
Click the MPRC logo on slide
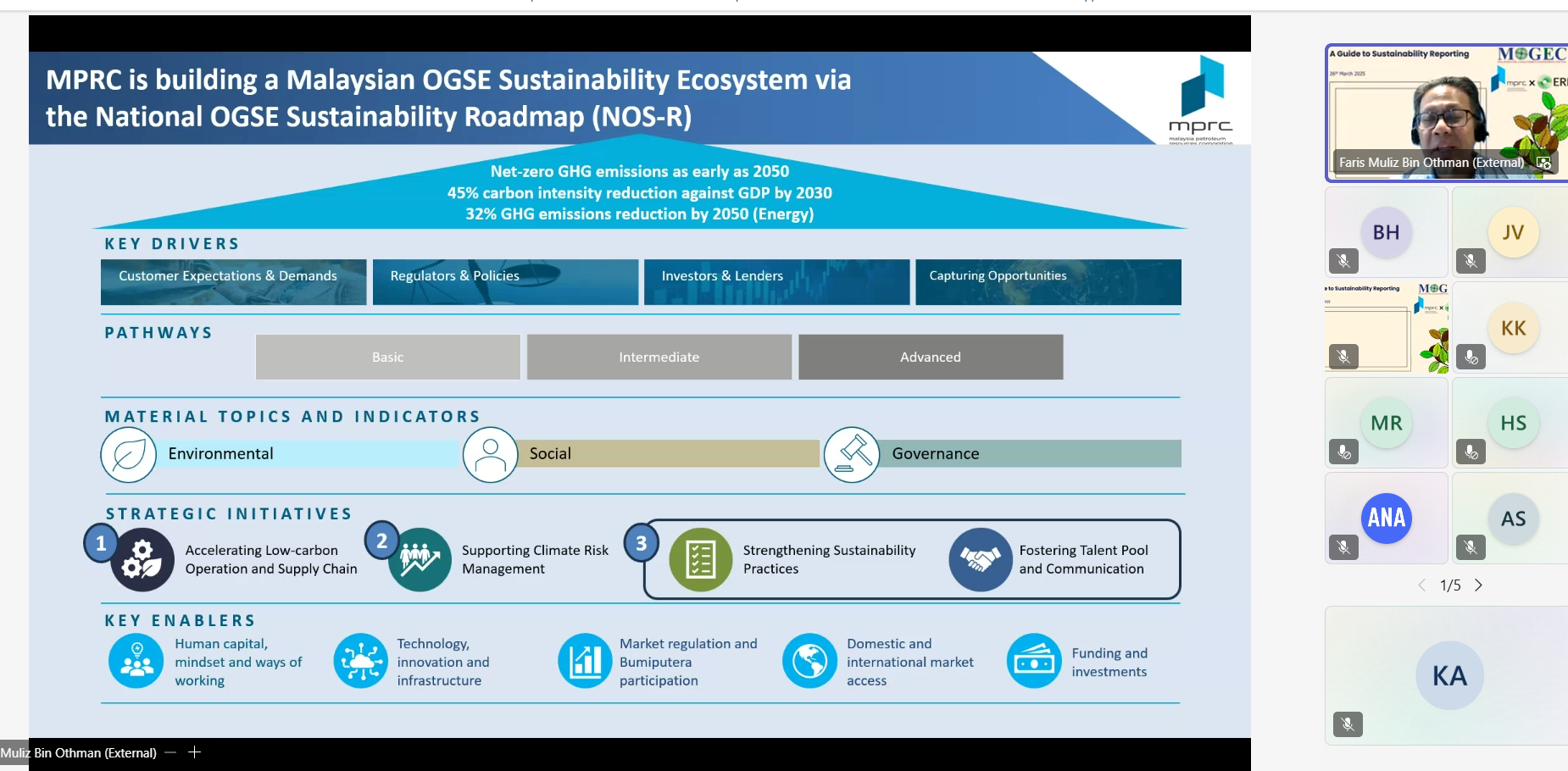click(x=1201, y=100)
